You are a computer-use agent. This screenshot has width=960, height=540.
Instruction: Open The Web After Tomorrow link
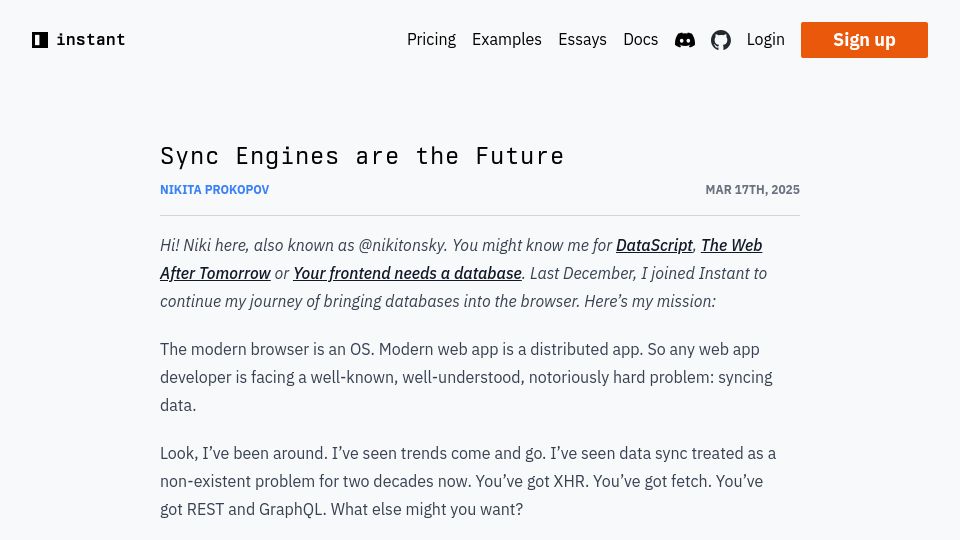click(731, 246)
